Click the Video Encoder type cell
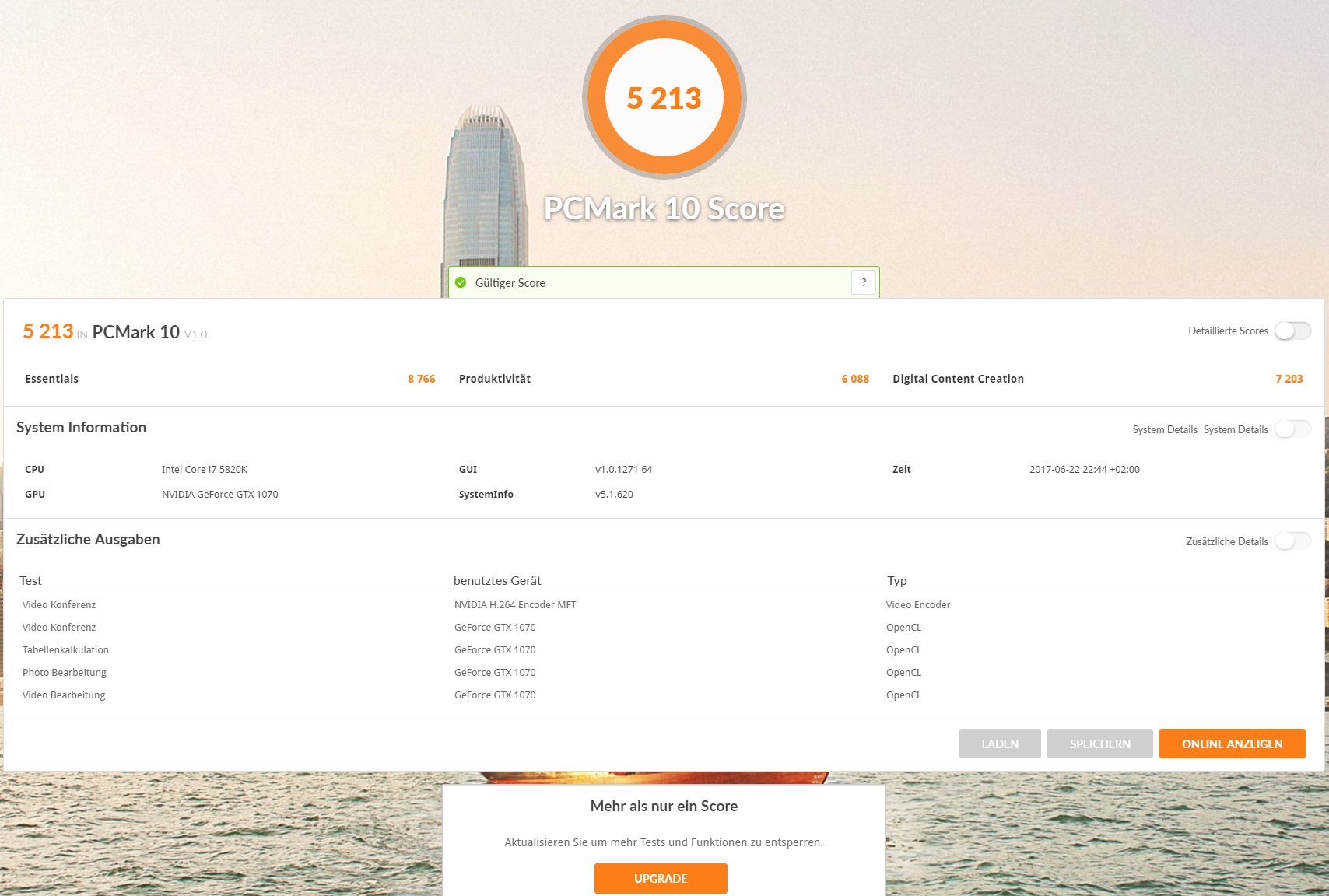 918,605
